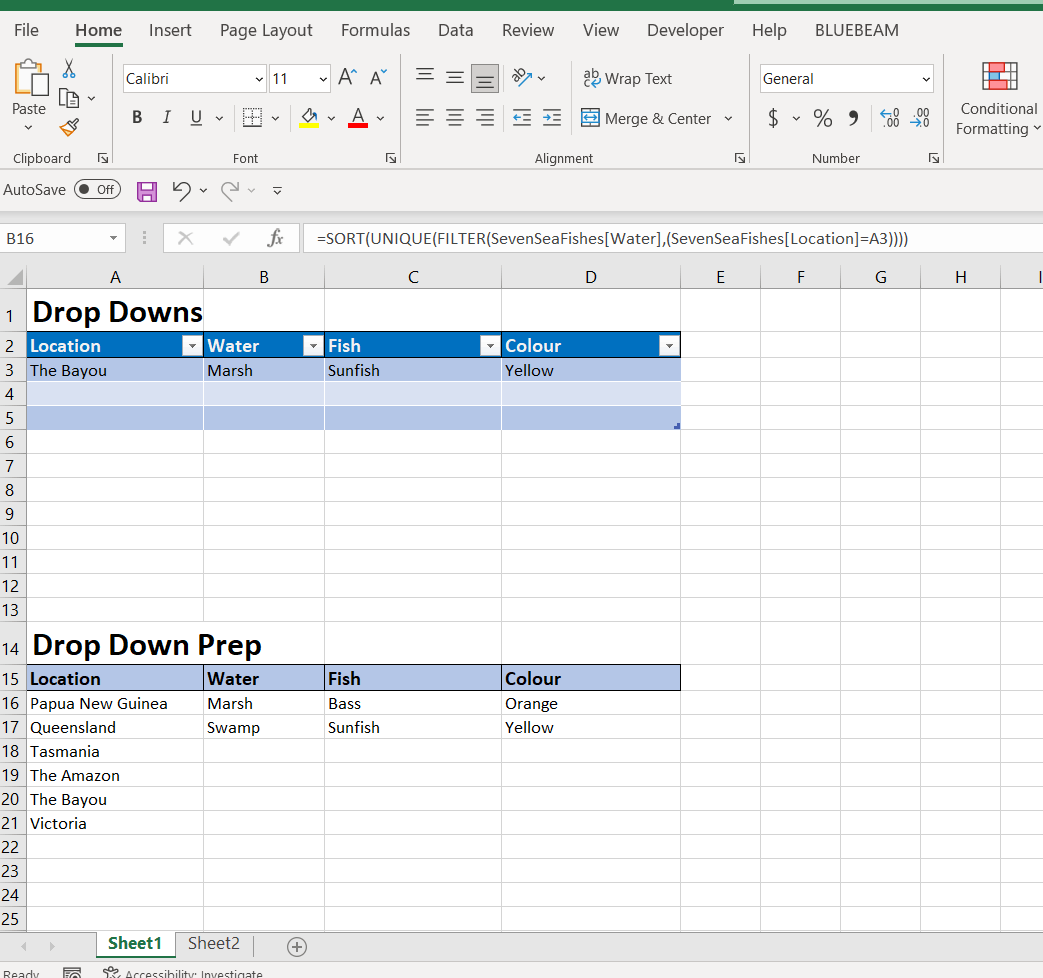Click the Select All corner triangle
The image size is (1043, 978).
(x=14, y=277)
